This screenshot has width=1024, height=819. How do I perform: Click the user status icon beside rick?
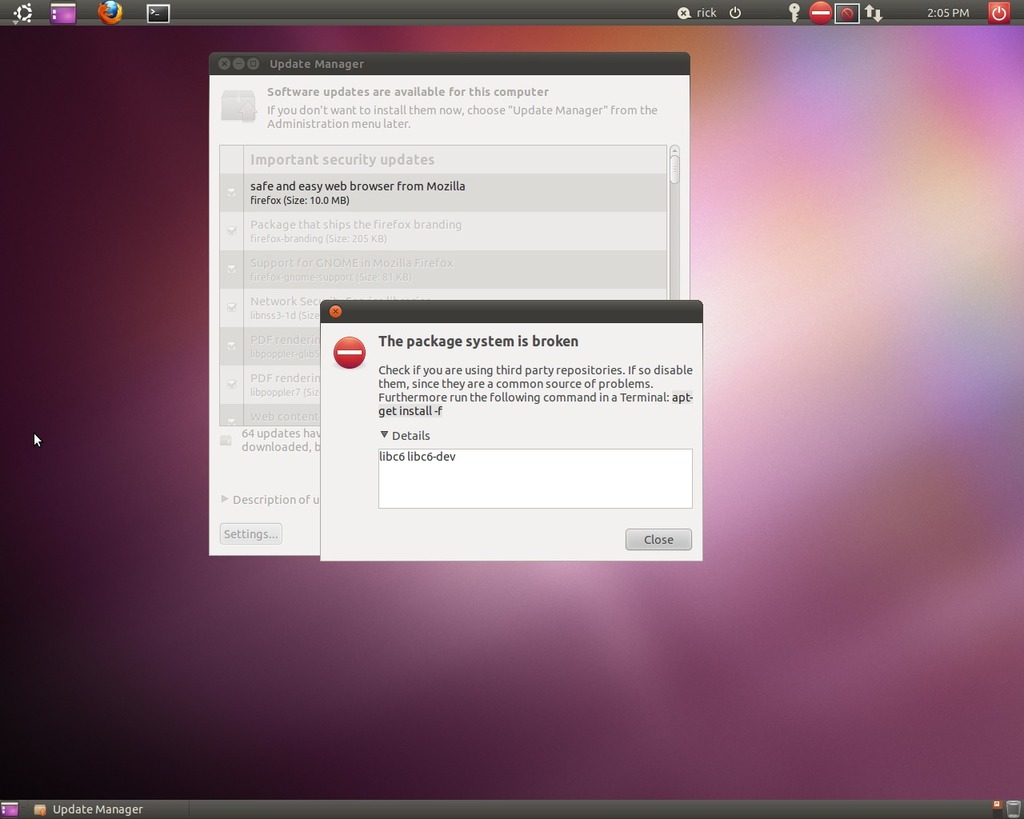pos(684,13)
